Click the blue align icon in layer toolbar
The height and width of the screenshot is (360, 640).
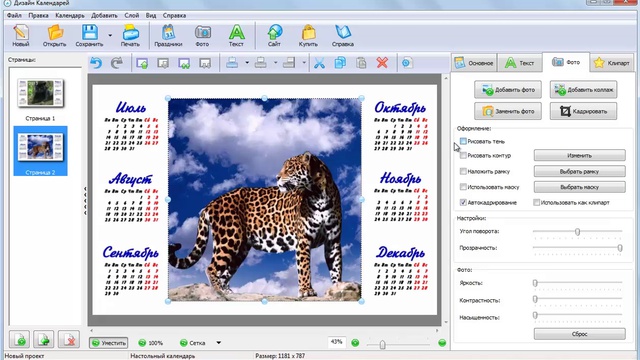point(232,63)
